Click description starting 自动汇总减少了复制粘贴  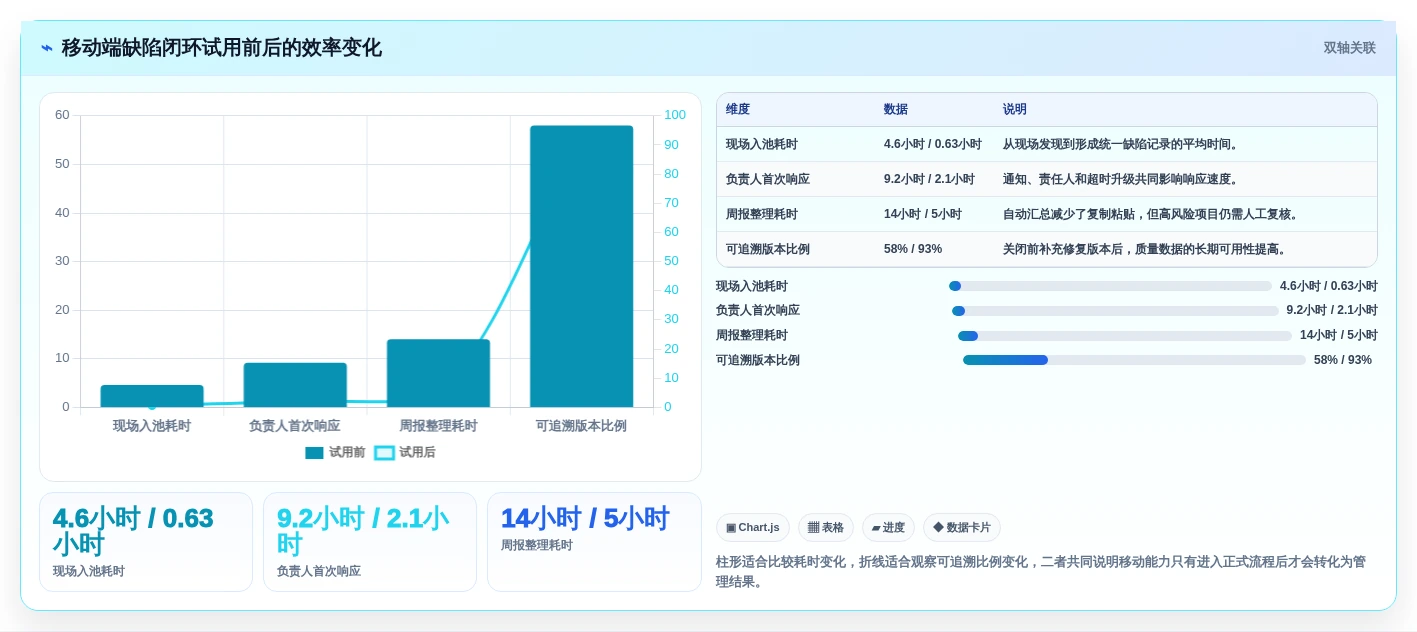click(1152, 214)
